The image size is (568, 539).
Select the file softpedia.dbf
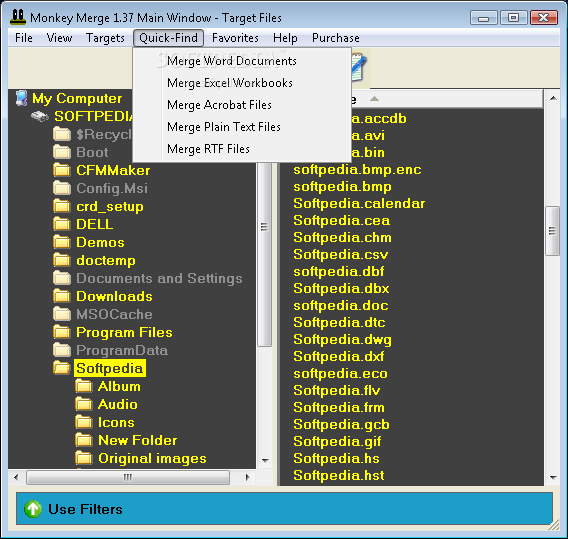[339, 272]
